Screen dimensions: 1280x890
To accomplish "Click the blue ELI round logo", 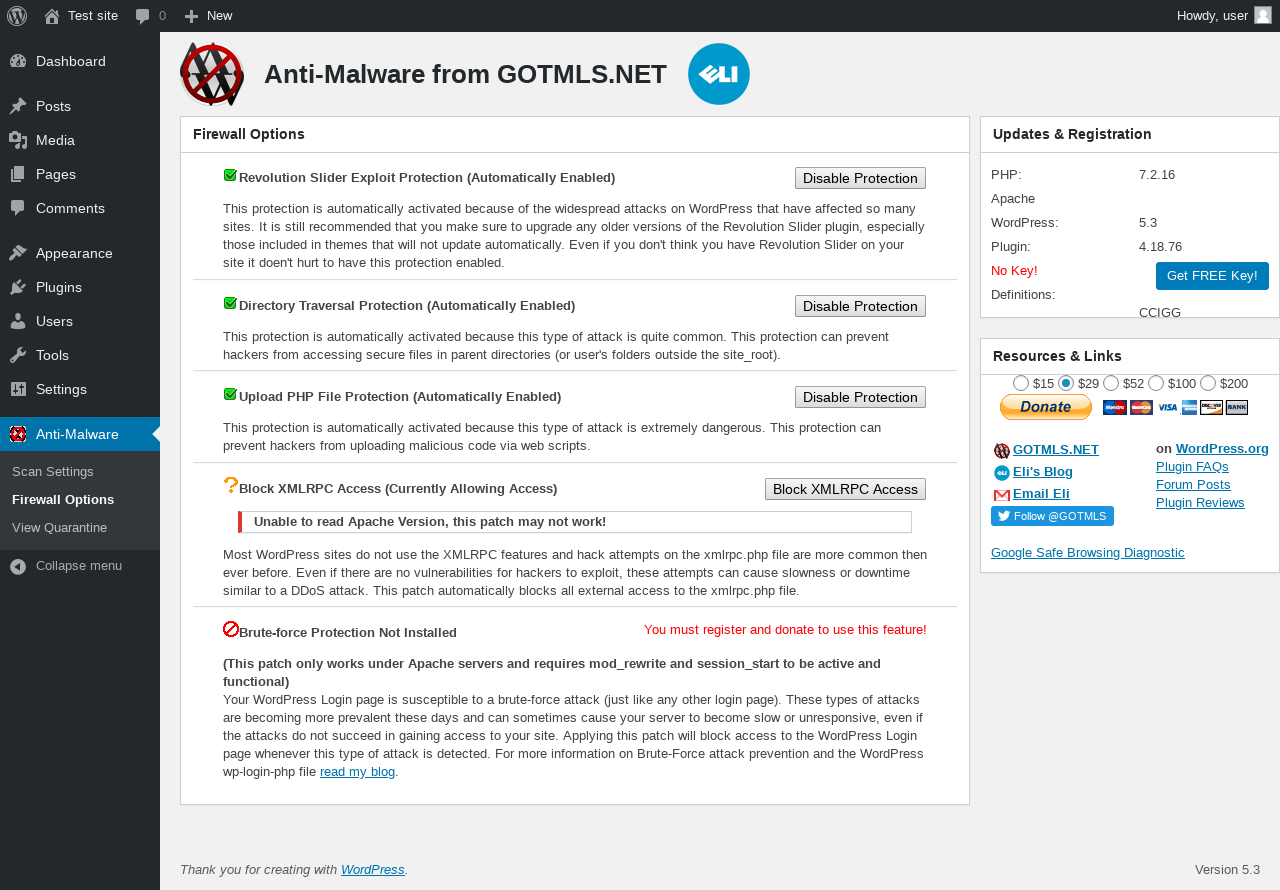I will pos(719,74).
